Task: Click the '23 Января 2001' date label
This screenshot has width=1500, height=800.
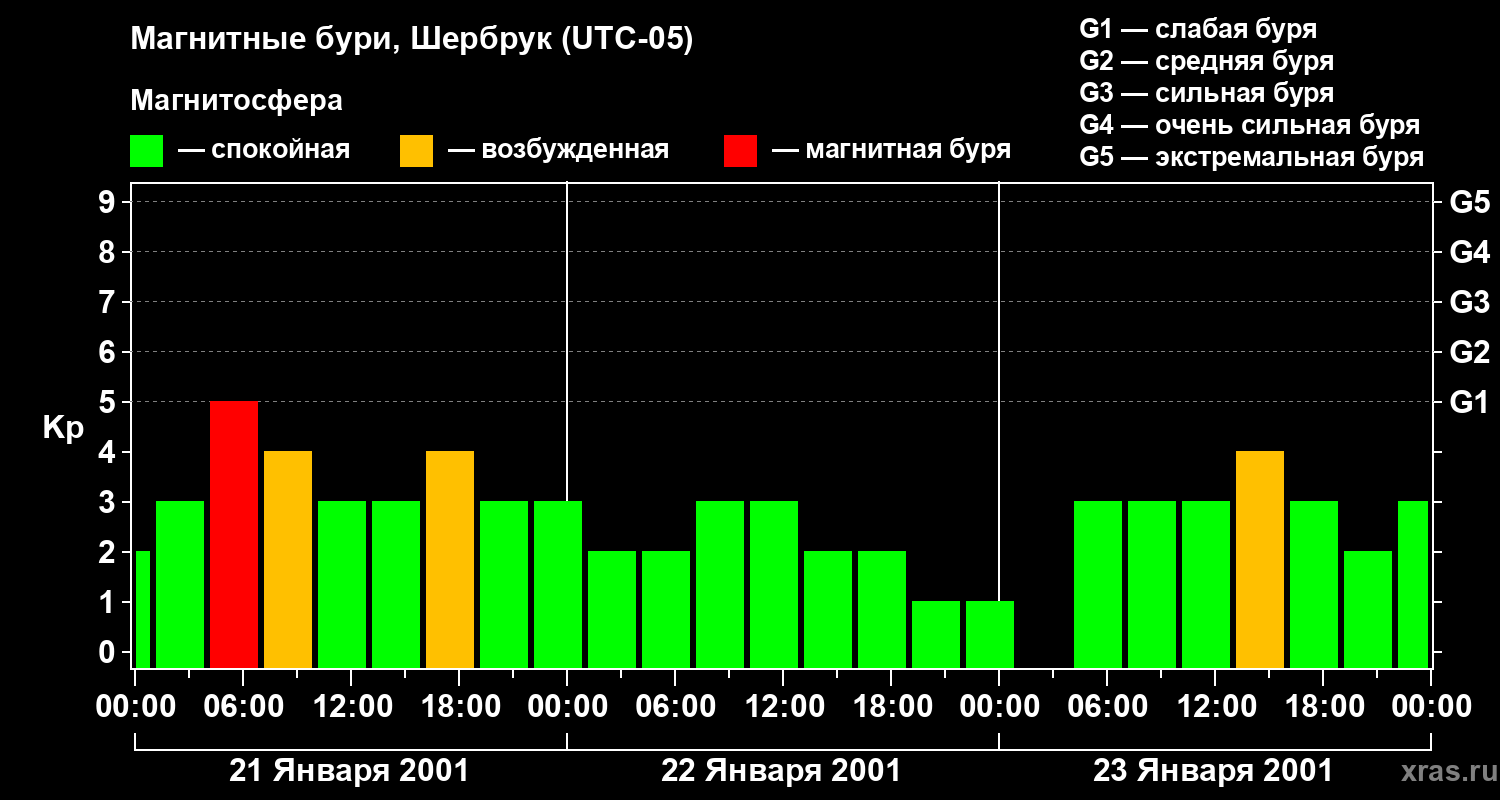Action: coord(1213,771)
